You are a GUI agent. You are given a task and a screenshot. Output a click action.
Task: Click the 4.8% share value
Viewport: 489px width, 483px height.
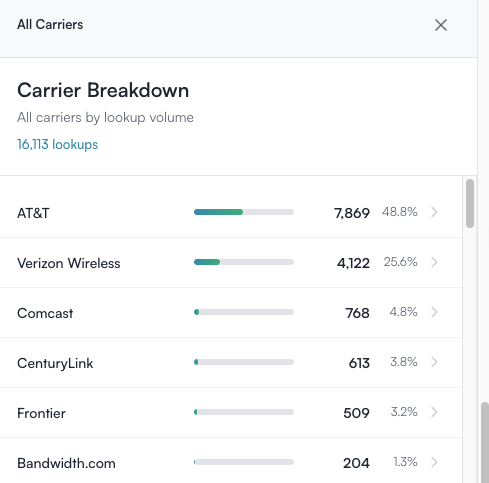point(403,312)
